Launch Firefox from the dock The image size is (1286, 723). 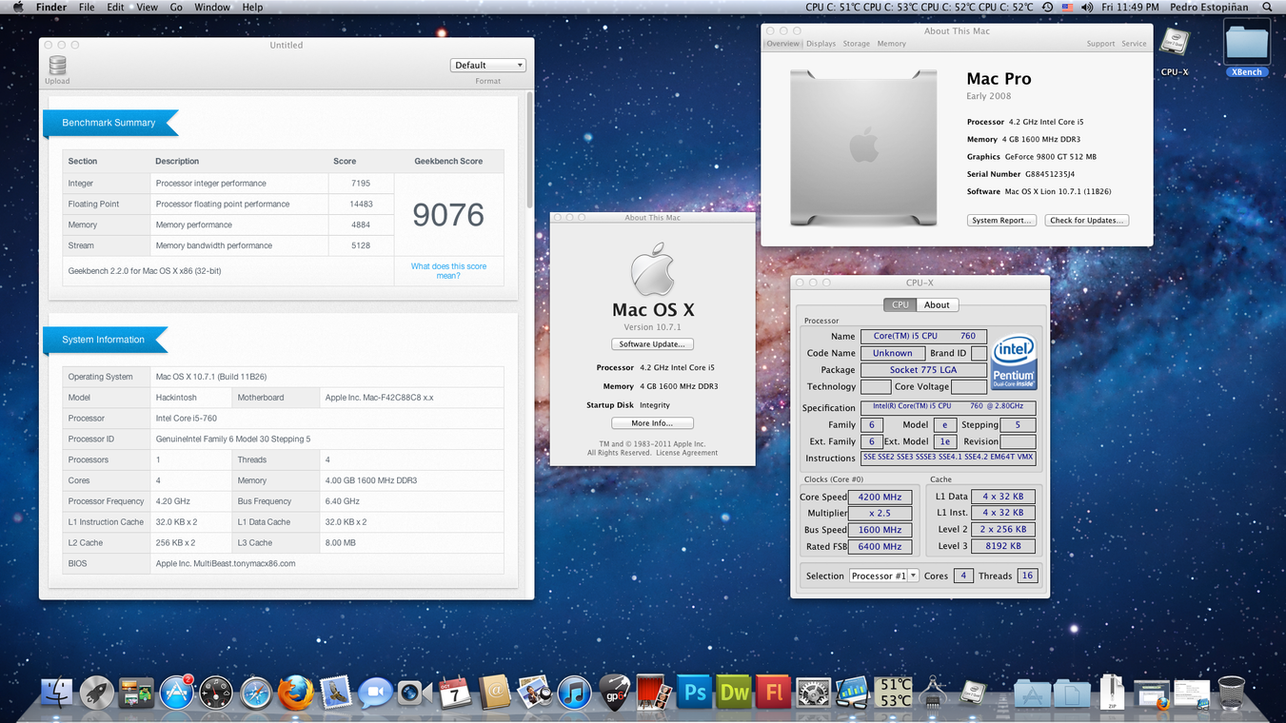(295, 692)
